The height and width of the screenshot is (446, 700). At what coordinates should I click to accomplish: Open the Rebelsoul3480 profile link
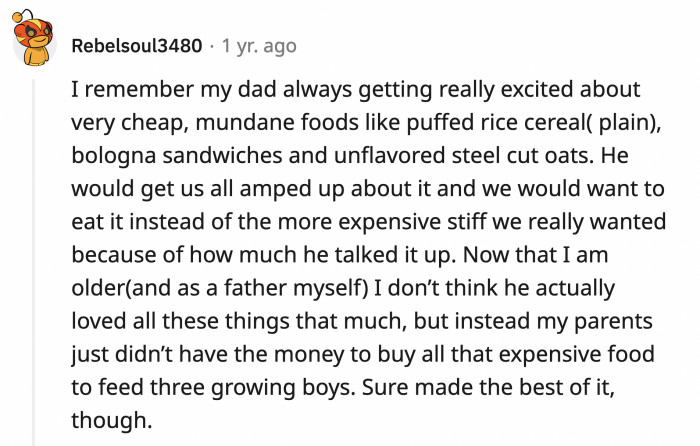click(135, 46)
